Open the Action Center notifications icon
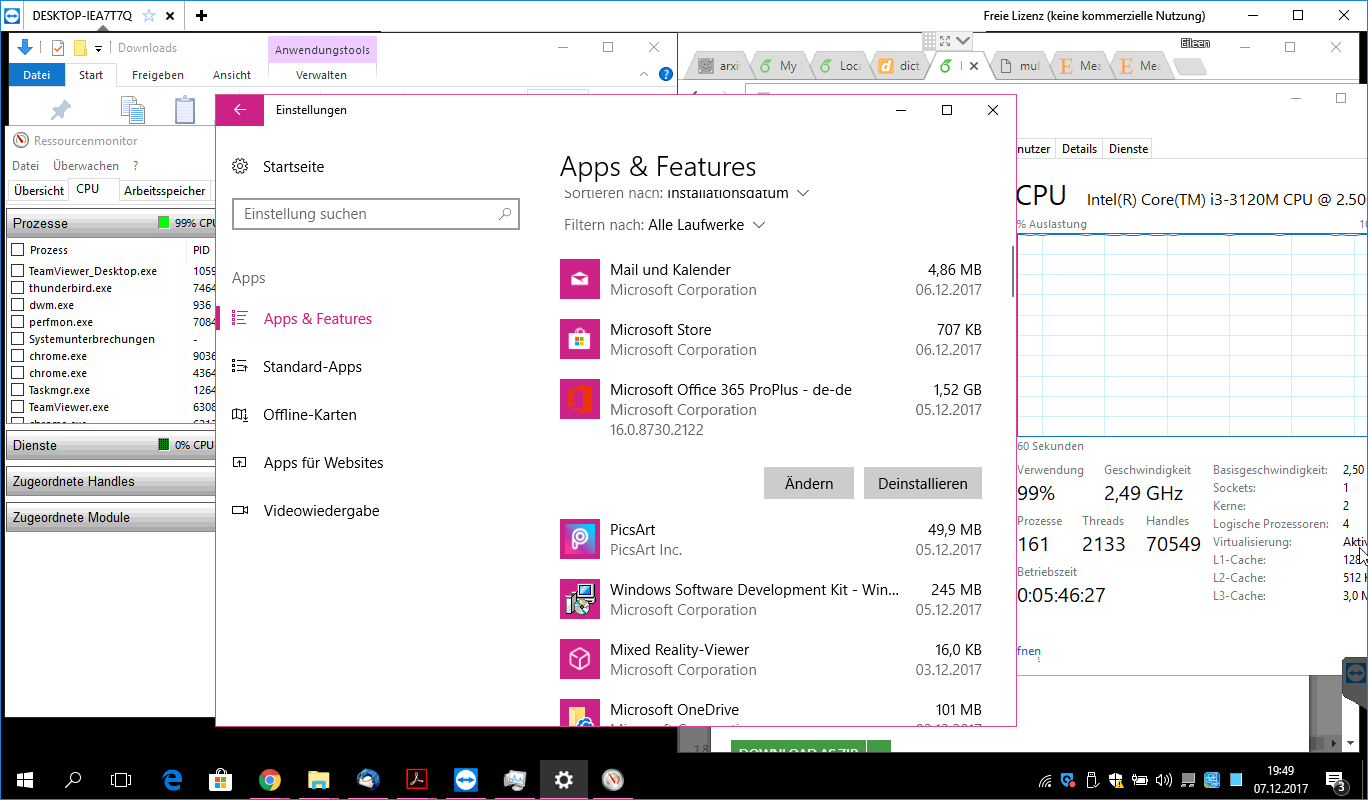The width and height of the screenshot is (1368, 800). 1335,780
